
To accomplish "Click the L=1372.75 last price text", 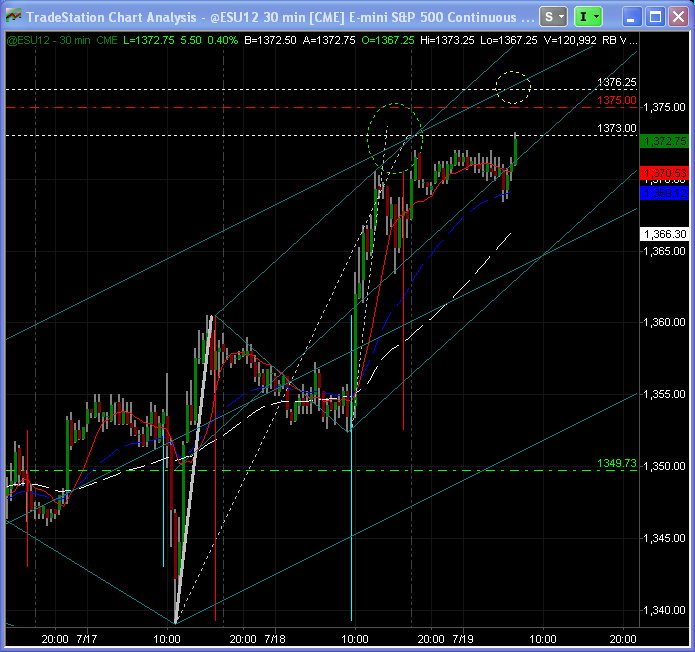I will point(149,40).
